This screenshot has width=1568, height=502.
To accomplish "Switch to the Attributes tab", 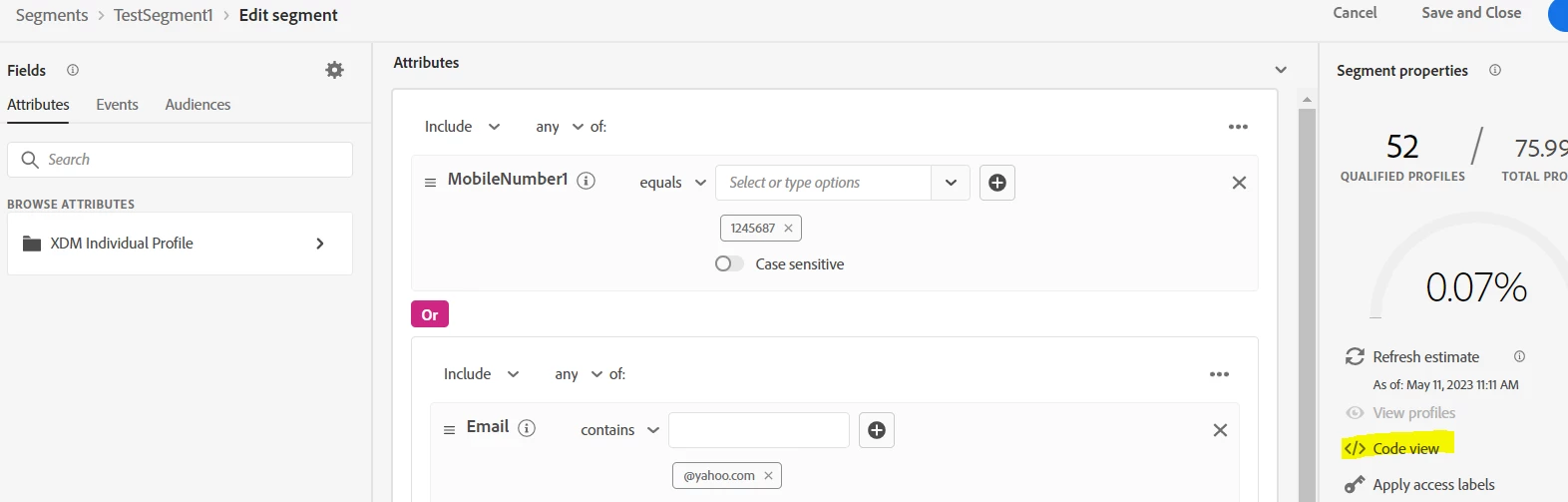I will 38,105.
